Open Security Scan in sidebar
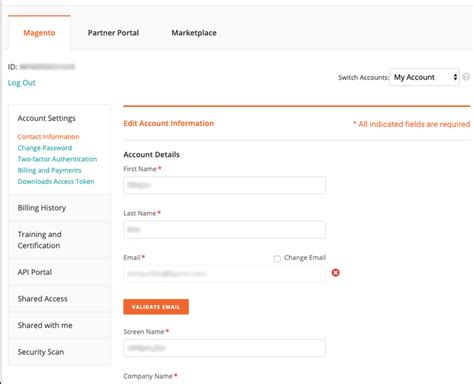The height and width of the screenshot is (384, 474). point(59,352)
